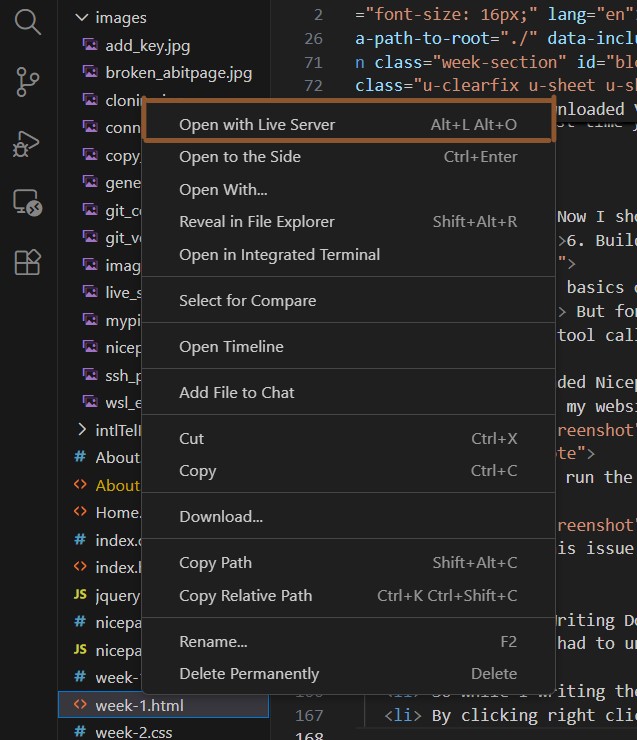637x740 pixels.
Task: Choose Copy Path
Action: click(348, 563)
